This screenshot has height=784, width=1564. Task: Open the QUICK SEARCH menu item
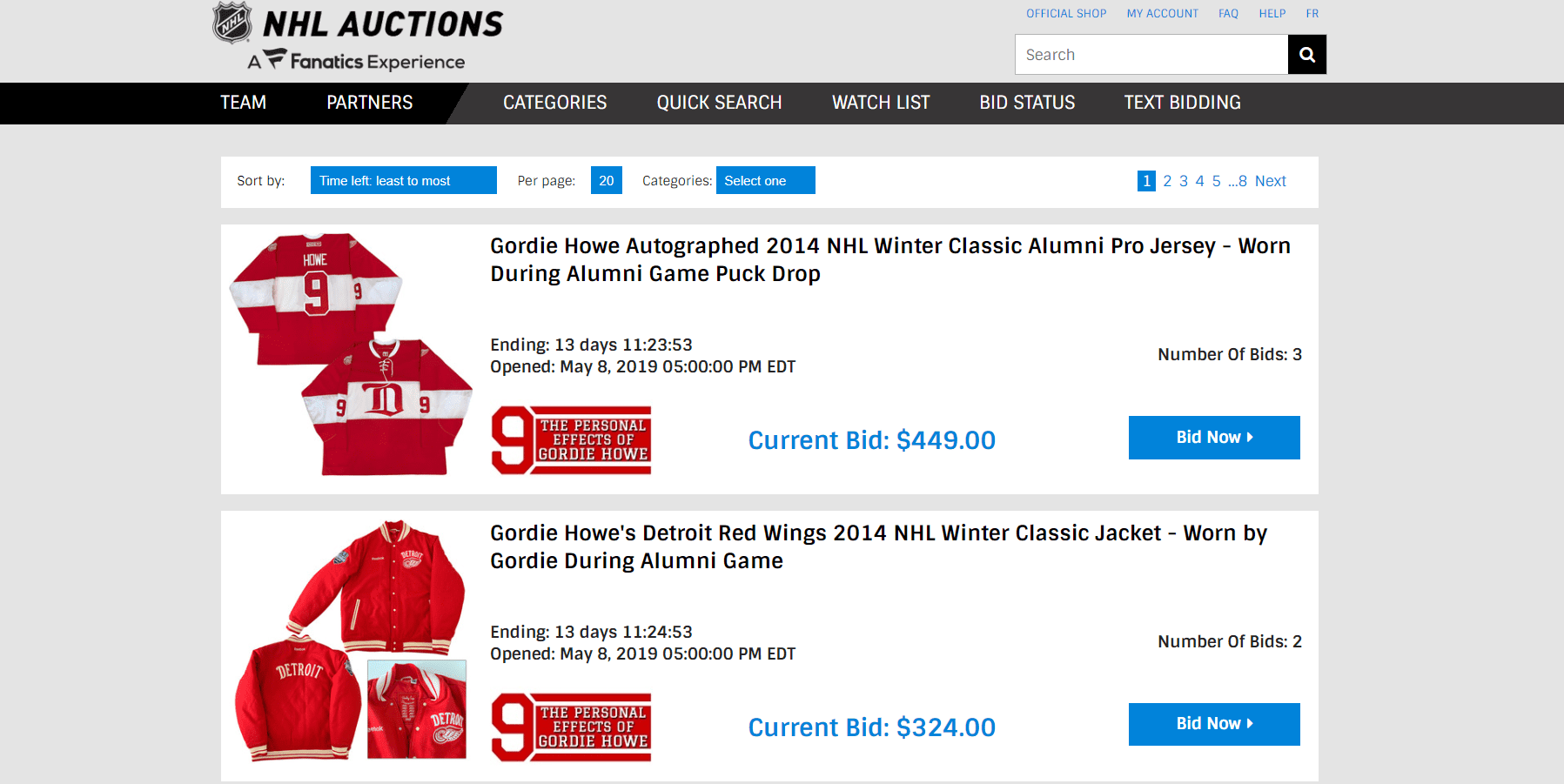click(720, 103)
